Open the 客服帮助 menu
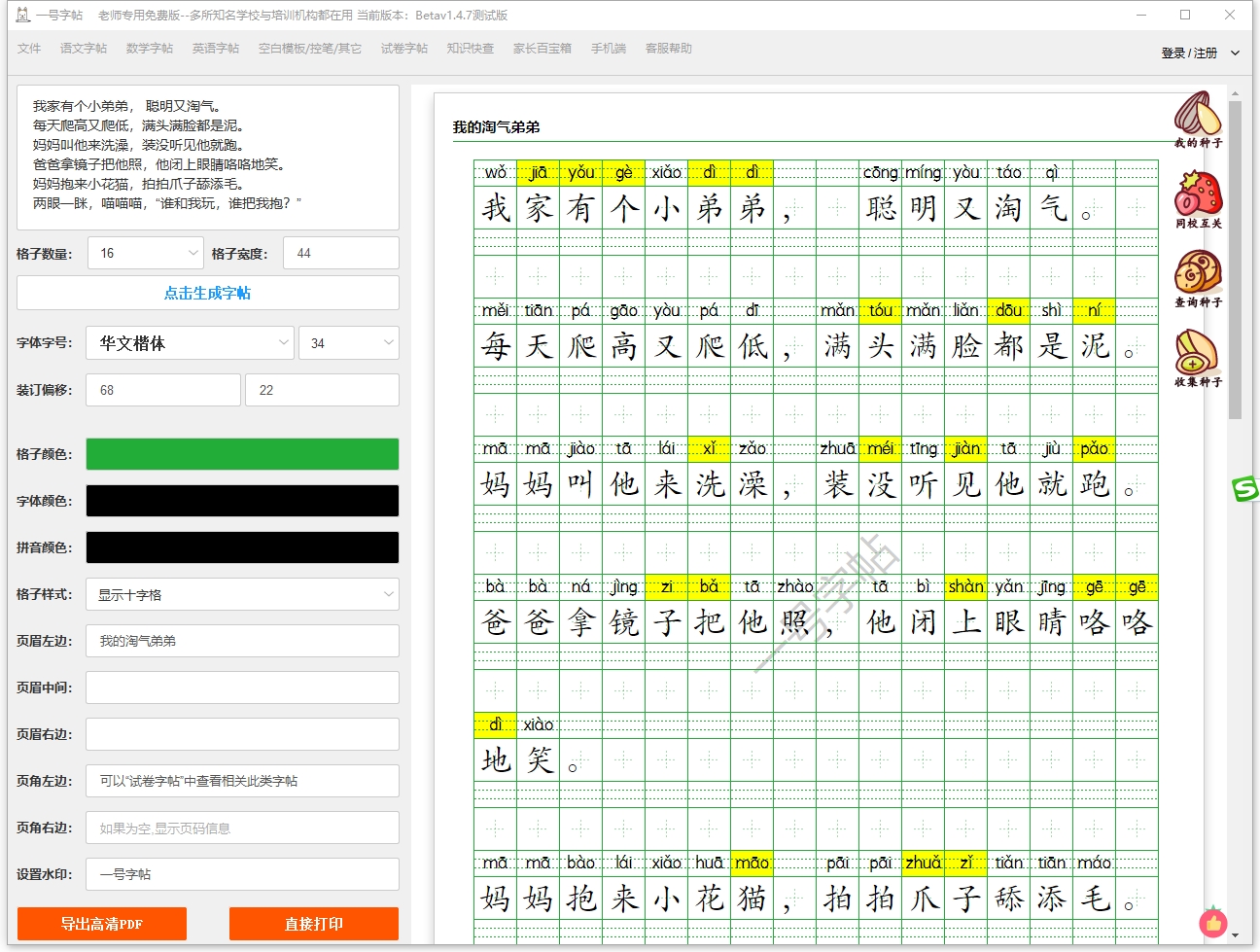The height and width of the screenshot is (952, 1260). click(x=669, y=48)
